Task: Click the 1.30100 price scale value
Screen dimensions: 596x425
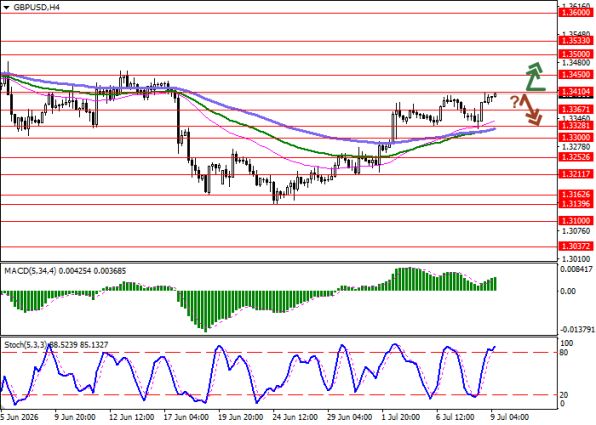Action: (577, 259)
